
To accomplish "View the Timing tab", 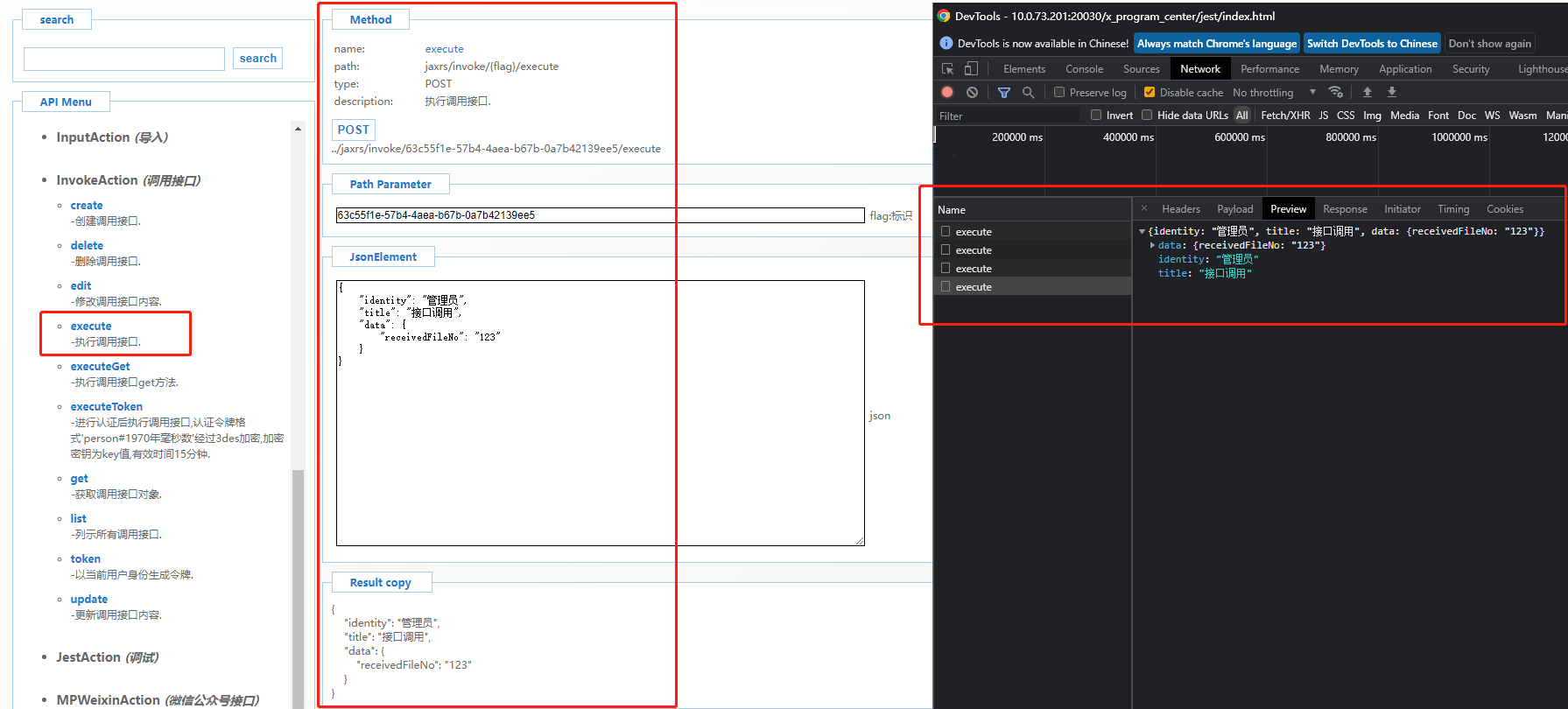I will [1453, 209].
